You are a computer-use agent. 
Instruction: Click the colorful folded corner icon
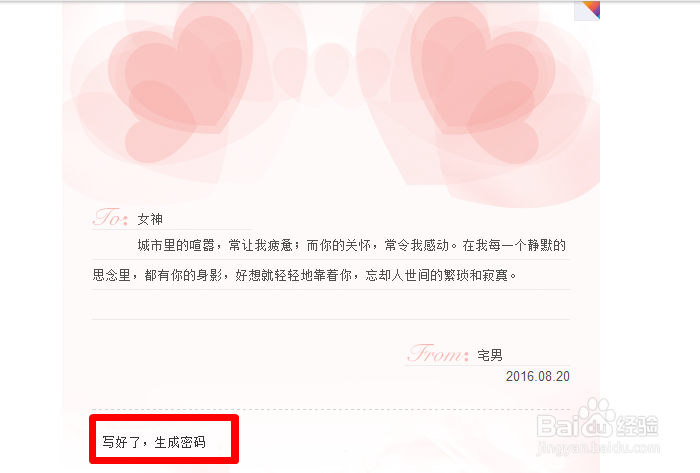(587, 11)
